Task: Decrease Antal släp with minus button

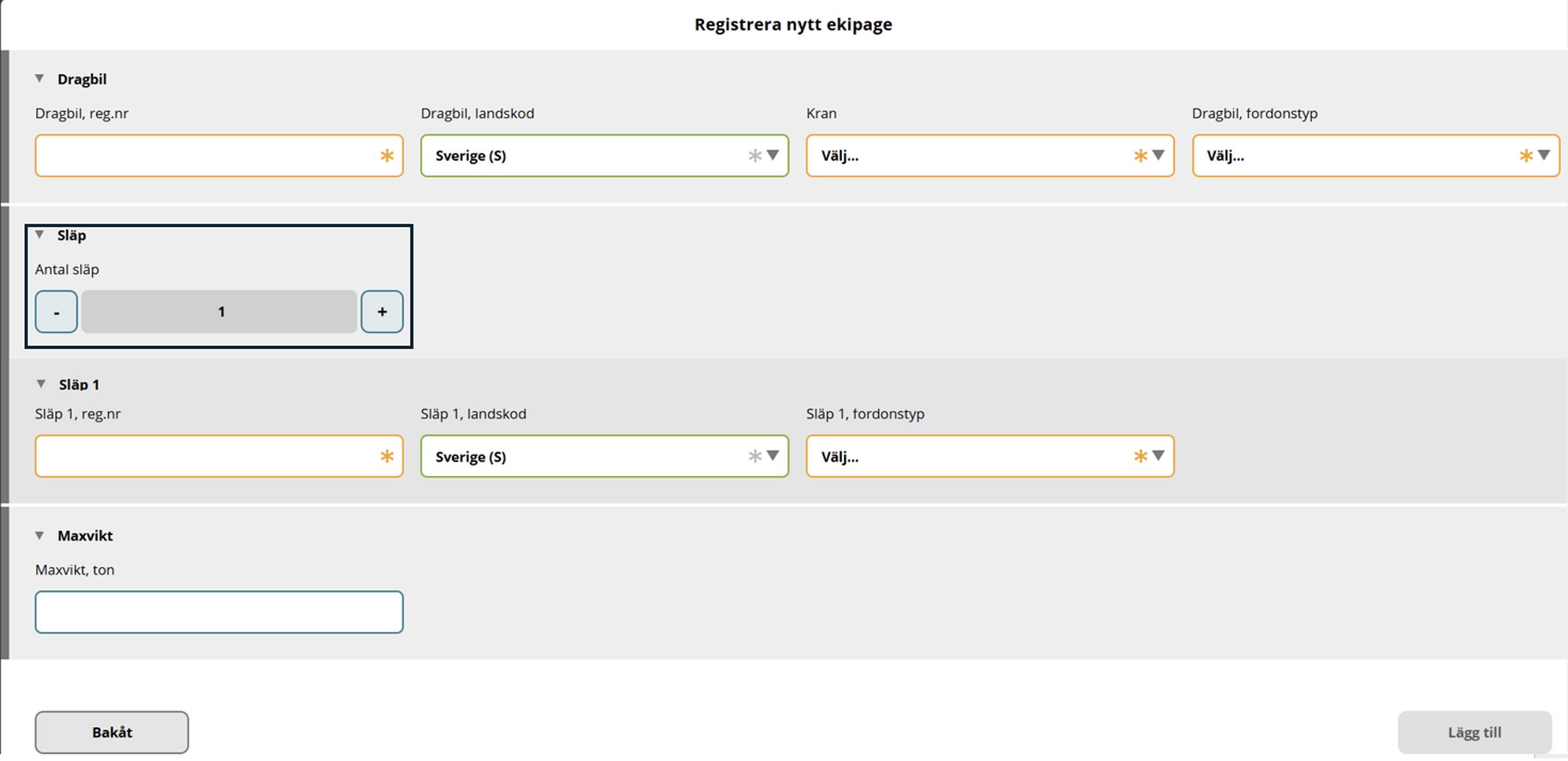Action: pyautogui.click(x=57, y=311)
